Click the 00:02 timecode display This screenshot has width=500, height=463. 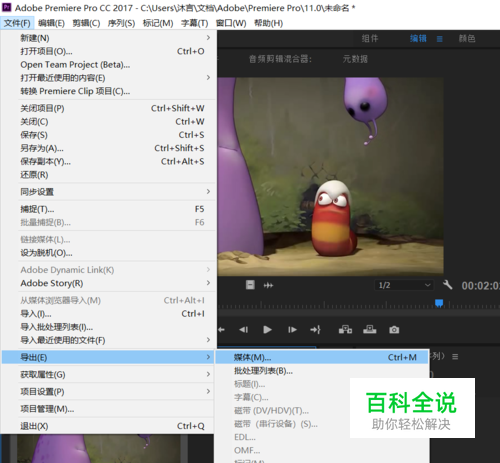pos(480,286)
